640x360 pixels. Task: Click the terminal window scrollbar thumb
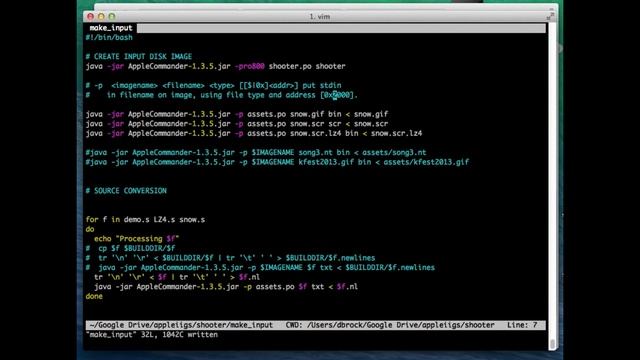[x=552, y=344]
